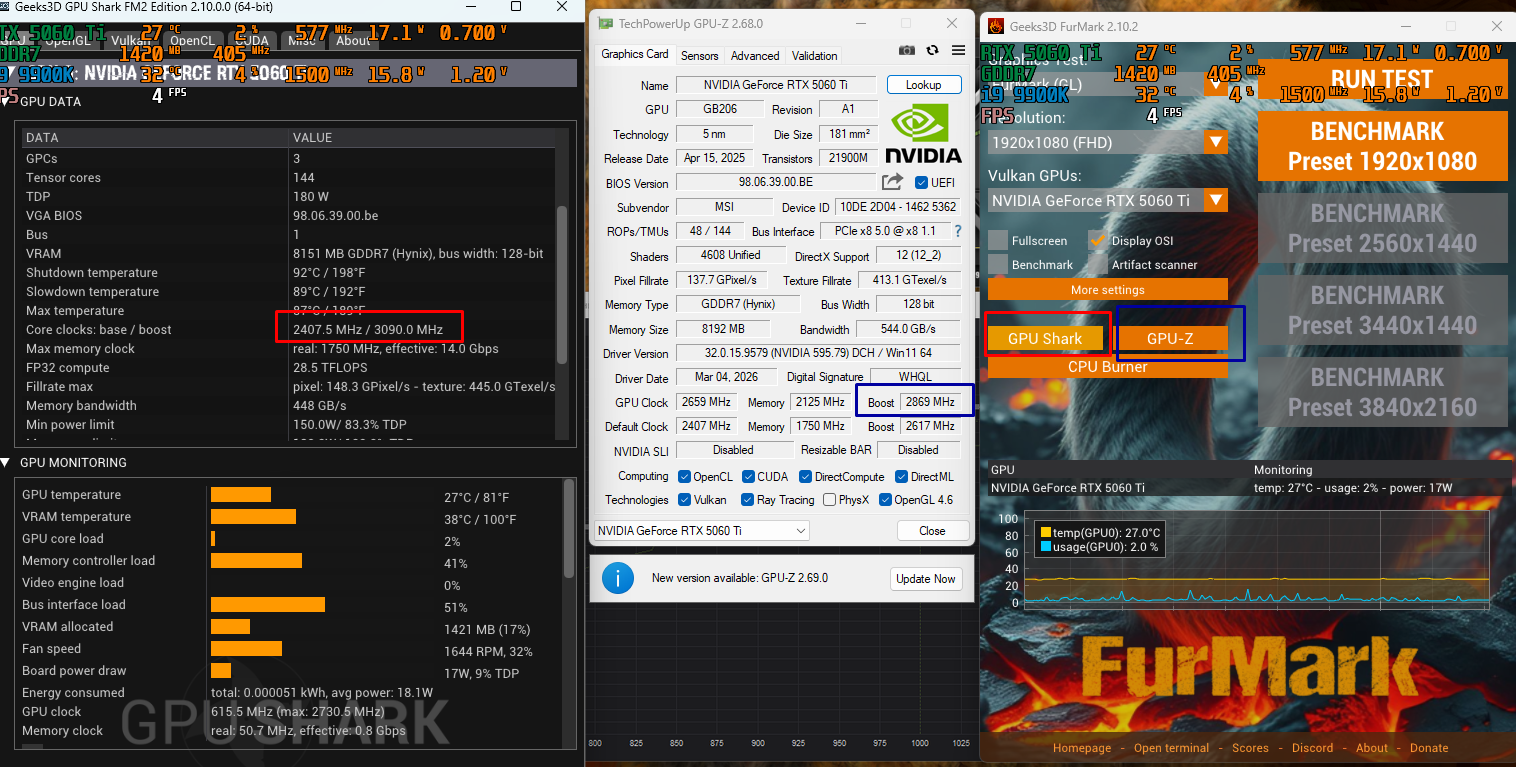The height and width of the screenshot is (767, 1516).
Task: Take a screenshot with GPU-Z camera icon
Action: point(907,50)
